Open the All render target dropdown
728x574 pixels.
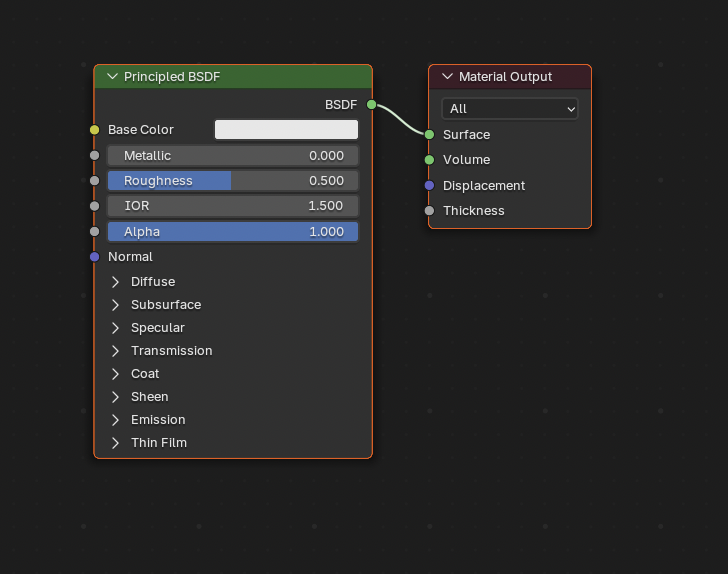pos(510,108)
